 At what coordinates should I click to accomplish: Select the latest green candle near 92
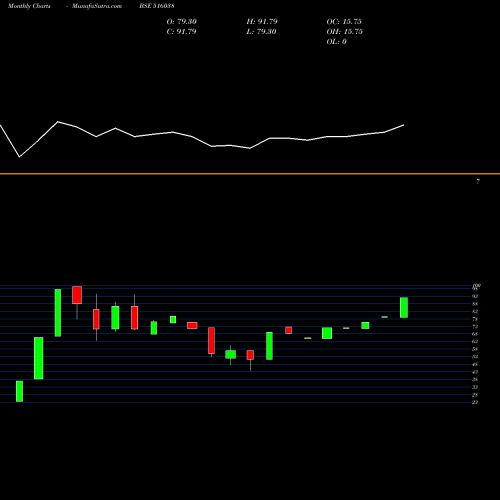pos(404,307)
